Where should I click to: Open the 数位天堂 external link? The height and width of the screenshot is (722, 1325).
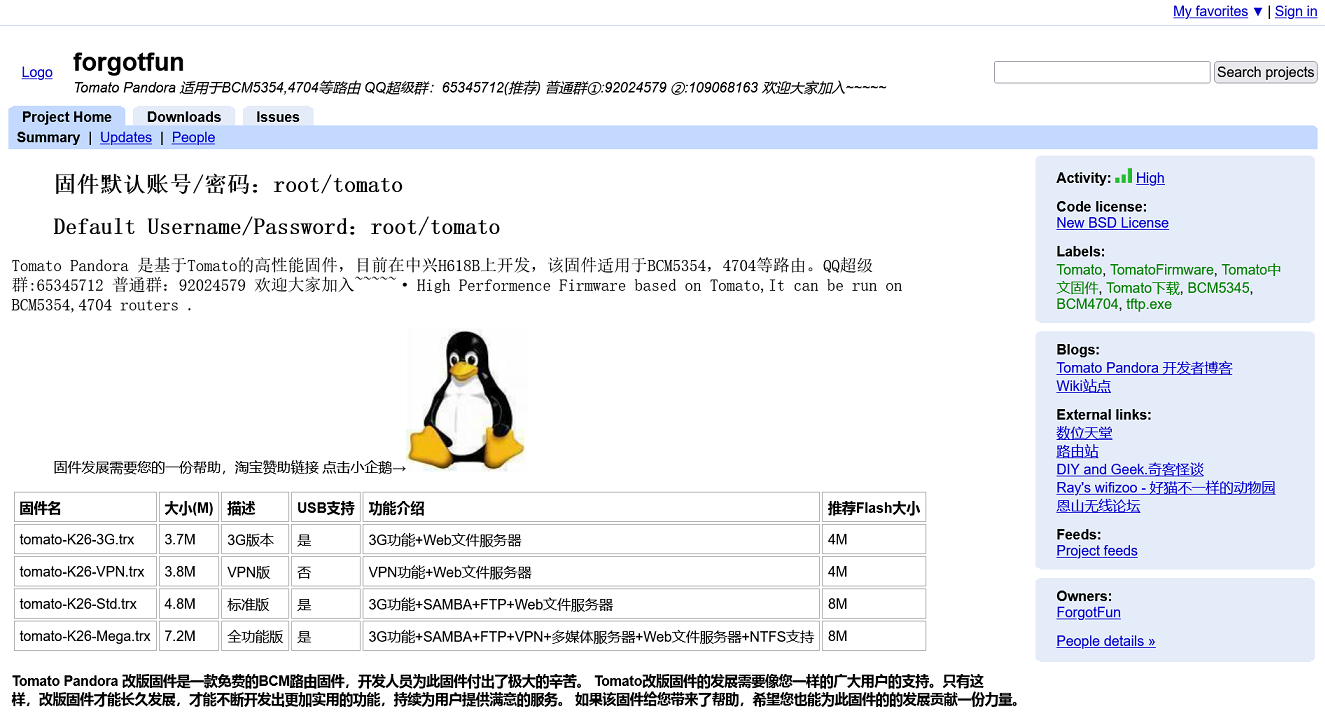click(1084, 433)
